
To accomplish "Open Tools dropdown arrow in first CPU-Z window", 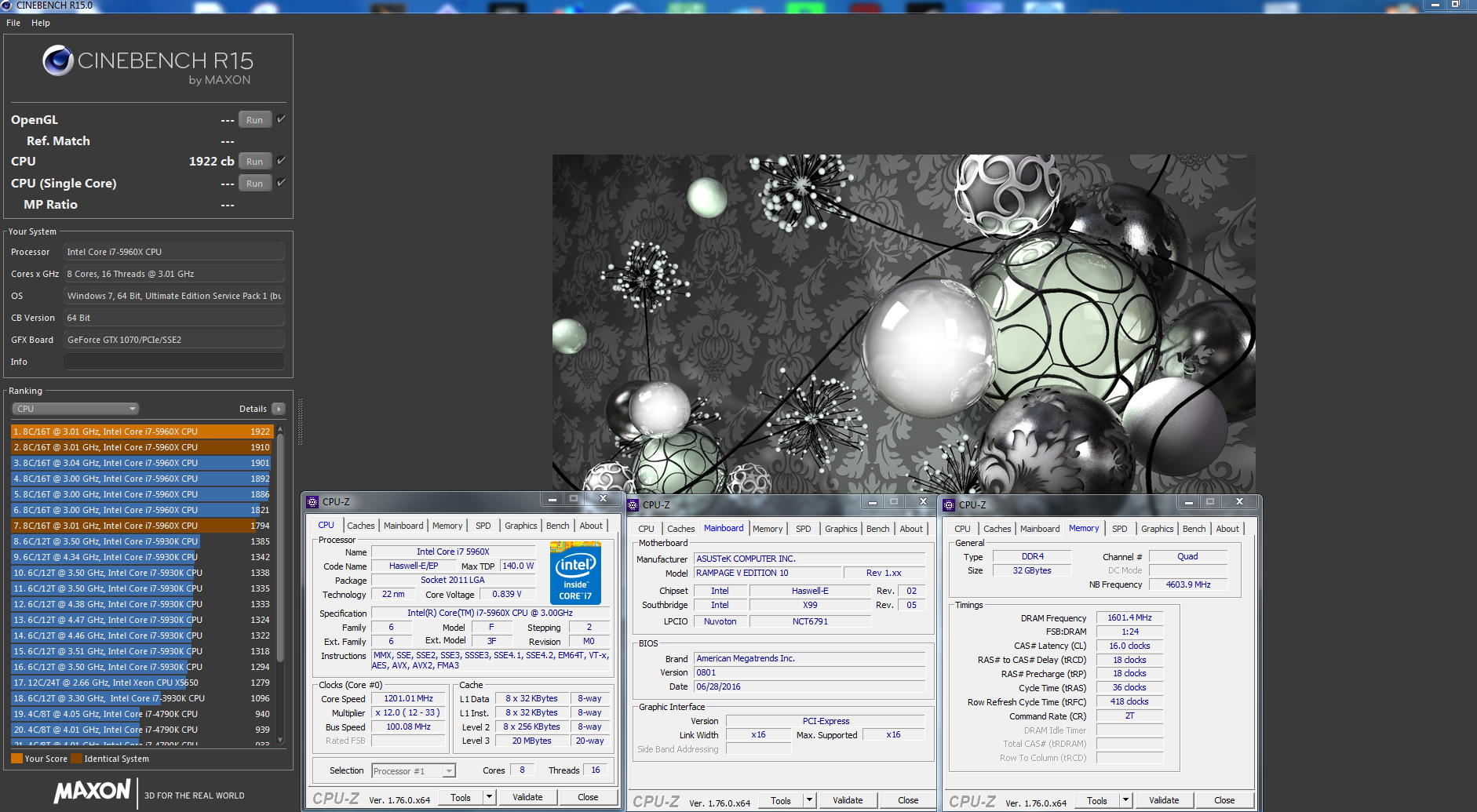I will pos(489,797).
